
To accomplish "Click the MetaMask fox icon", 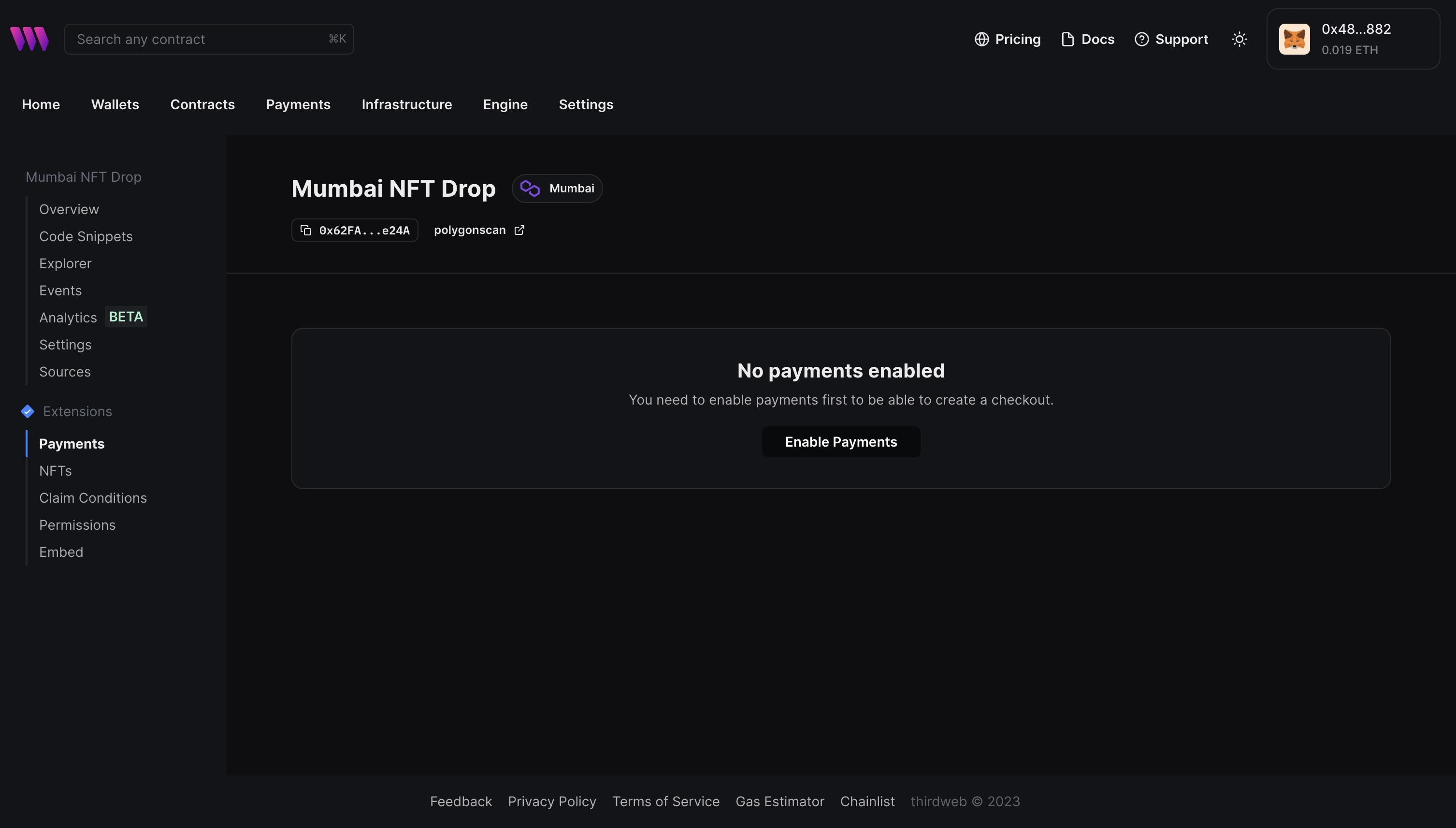I will click(x=1295, y=39).
